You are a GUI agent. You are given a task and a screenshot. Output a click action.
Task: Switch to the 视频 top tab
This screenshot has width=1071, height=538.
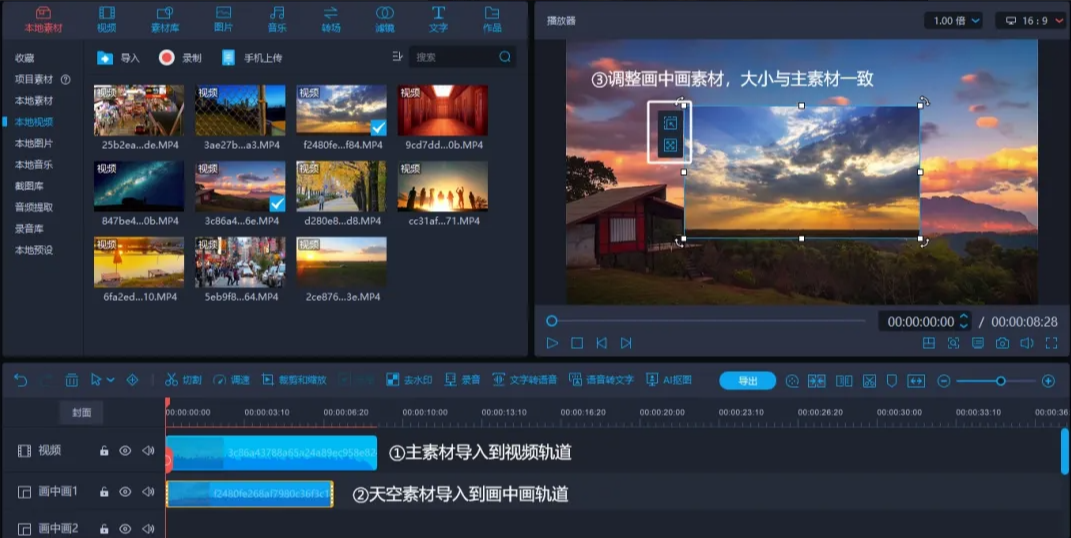point(107,19)
